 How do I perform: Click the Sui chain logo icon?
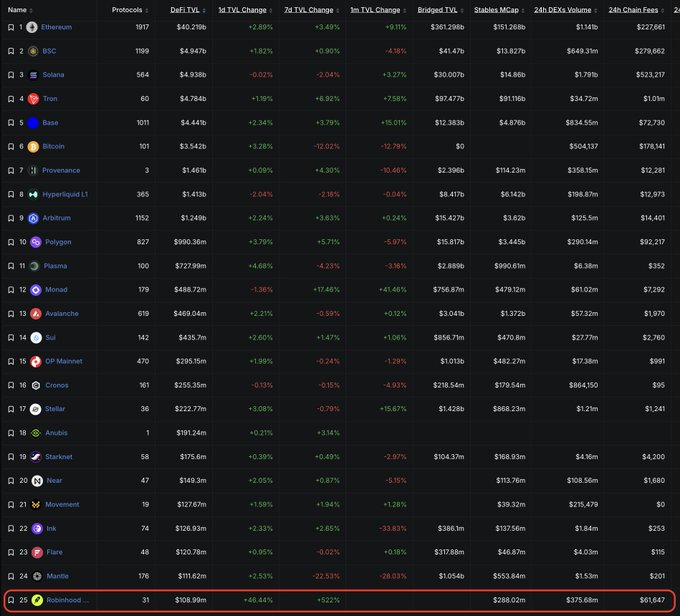click(x=36, y=337)
